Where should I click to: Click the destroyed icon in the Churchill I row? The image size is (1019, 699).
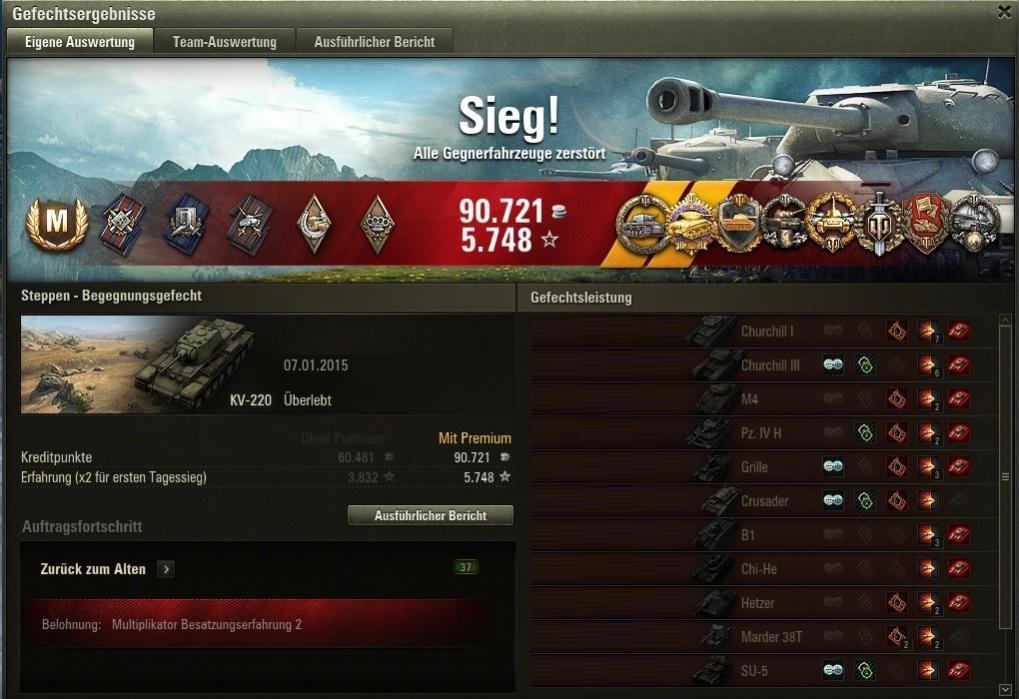(x=959, y=331)
